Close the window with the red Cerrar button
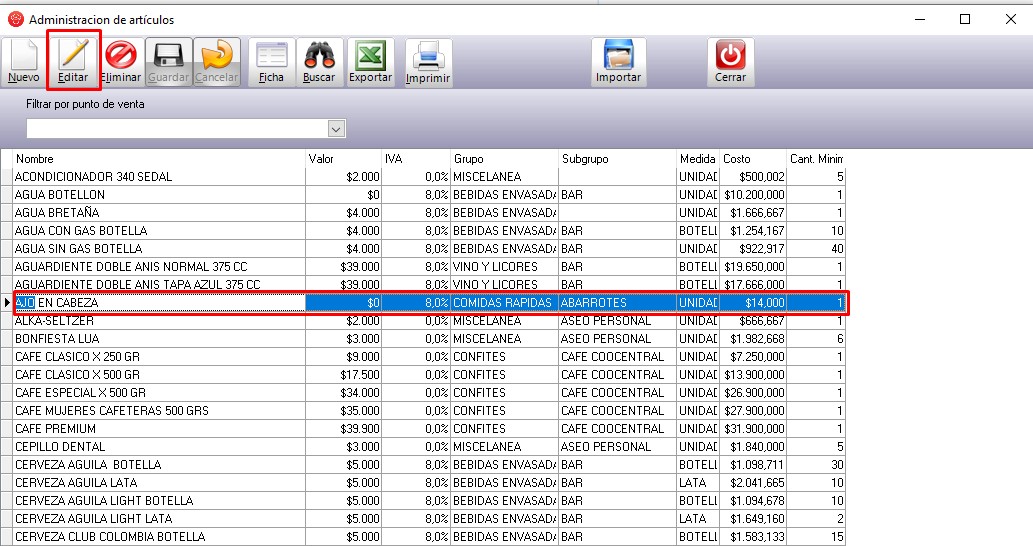 pos(730,60)
